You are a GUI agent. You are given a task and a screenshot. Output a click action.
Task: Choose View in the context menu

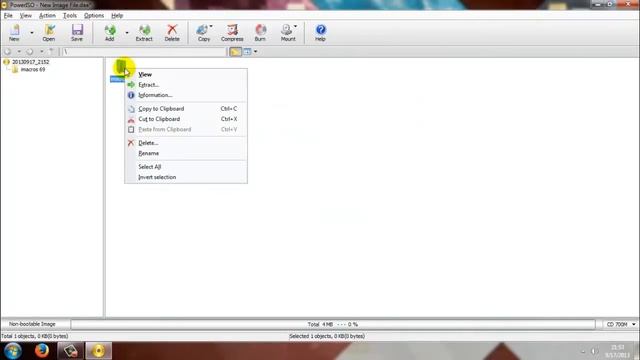click(x=186, y=74)
